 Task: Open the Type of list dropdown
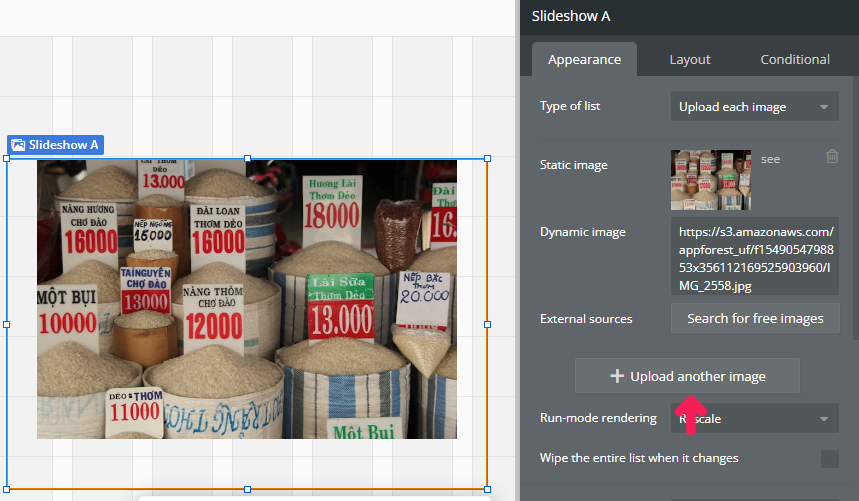point(754,106)
